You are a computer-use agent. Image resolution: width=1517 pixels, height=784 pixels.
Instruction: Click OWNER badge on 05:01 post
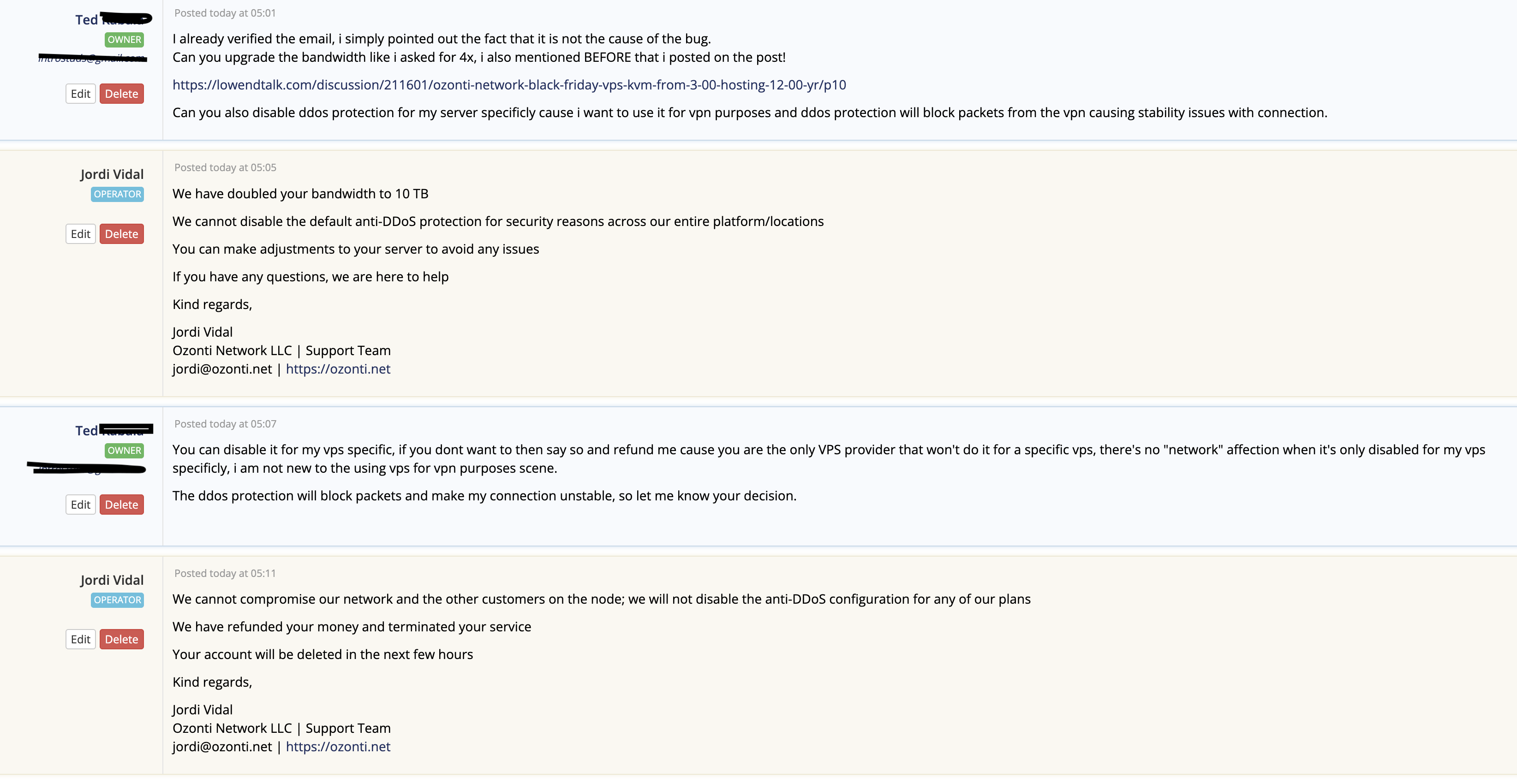pyautogui.click(x=124, y=40)
